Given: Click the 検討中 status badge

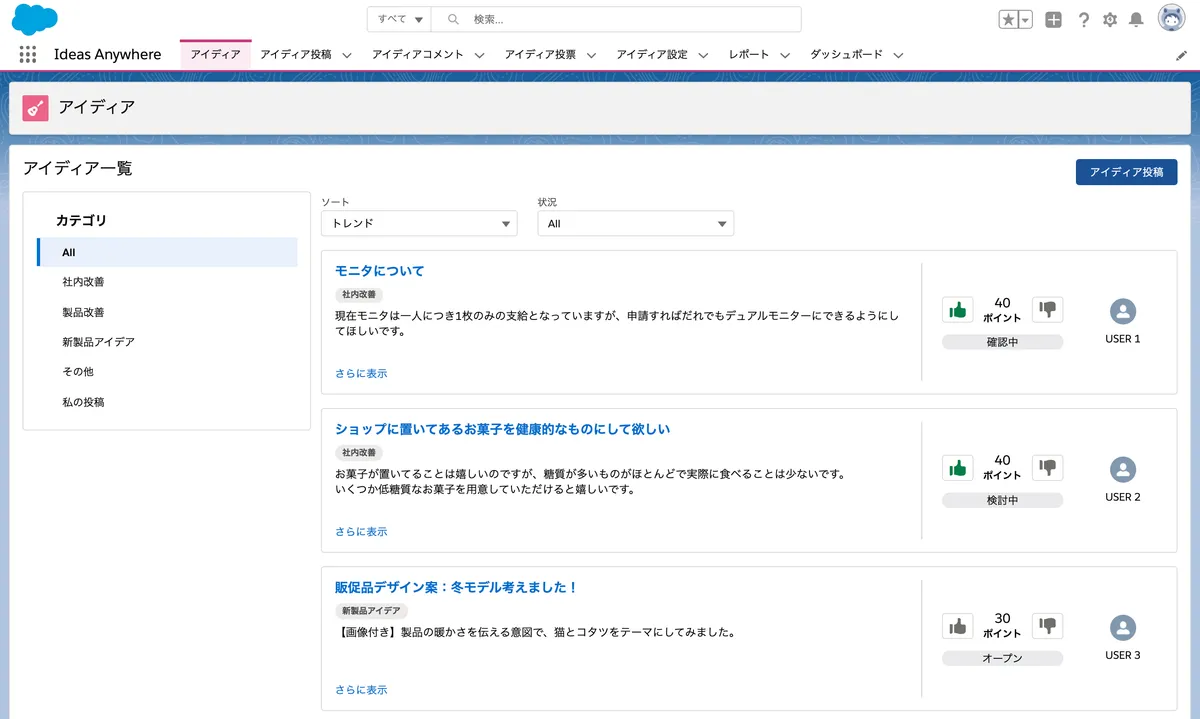Looking at the screenshot, I should coord(1002,500).
